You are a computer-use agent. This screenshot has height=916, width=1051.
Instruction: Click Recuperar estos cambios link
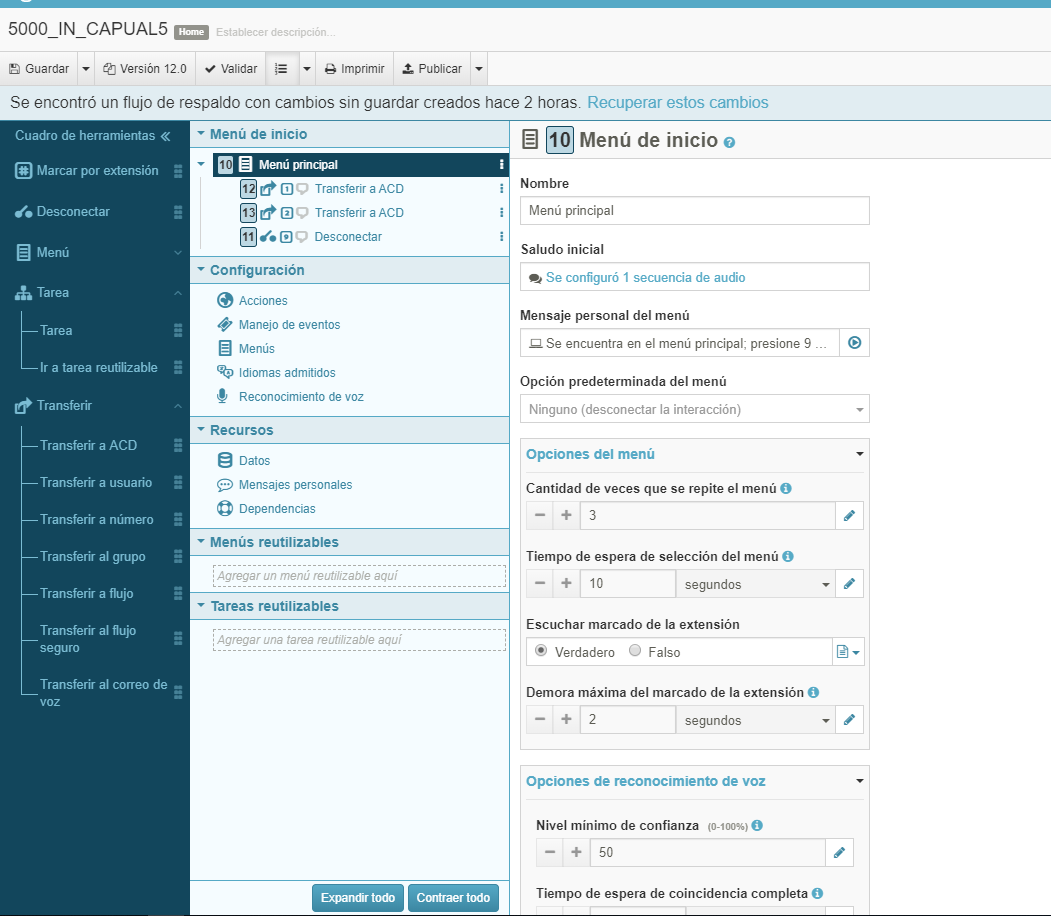678,103
